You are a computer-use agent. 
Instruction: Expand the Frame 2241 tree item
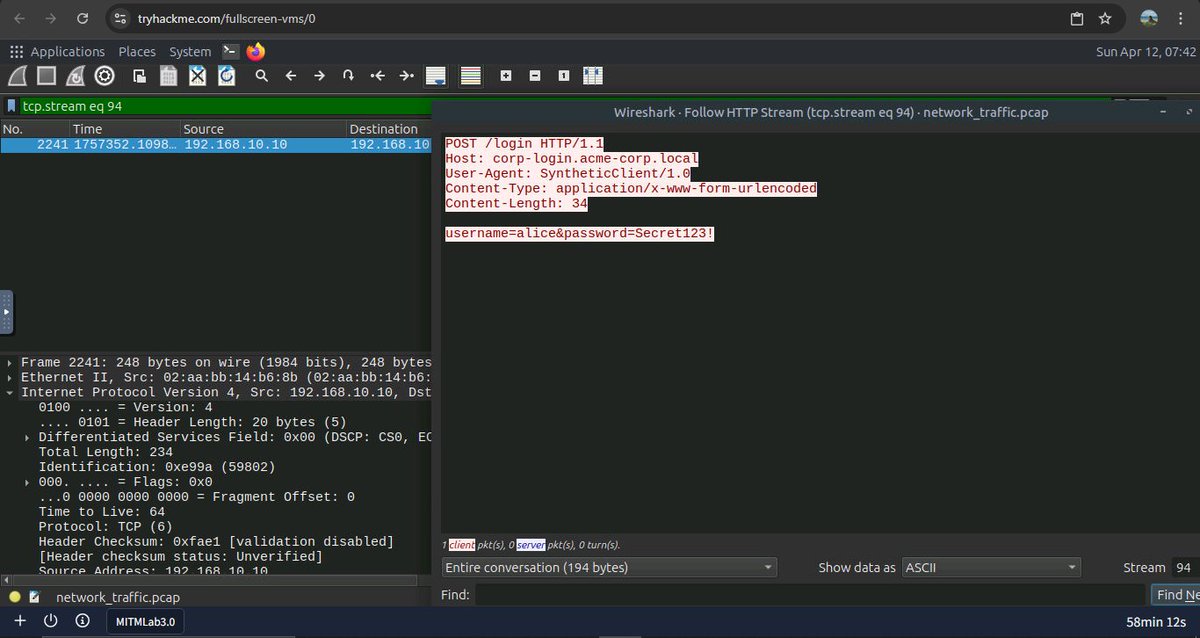pyautogui.click(x=10, y=362)
